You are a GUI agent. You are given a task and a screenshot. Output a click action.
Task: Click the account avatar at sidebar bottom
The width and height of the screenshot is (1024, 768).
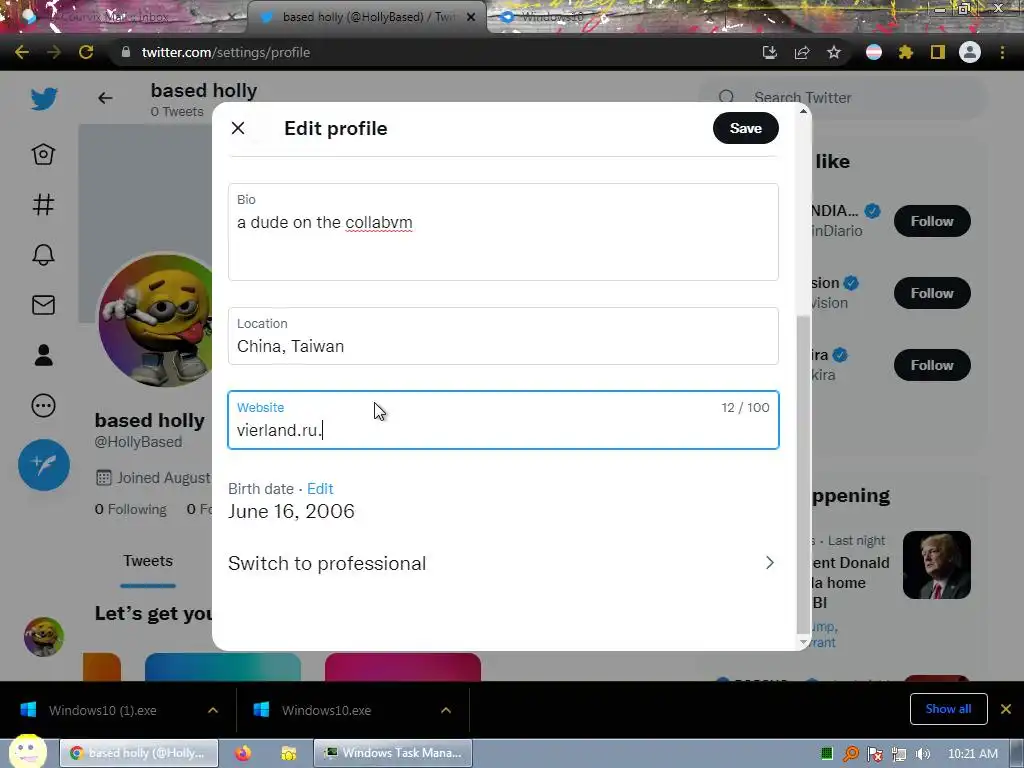pyautogui.click(x=44, y=636)
